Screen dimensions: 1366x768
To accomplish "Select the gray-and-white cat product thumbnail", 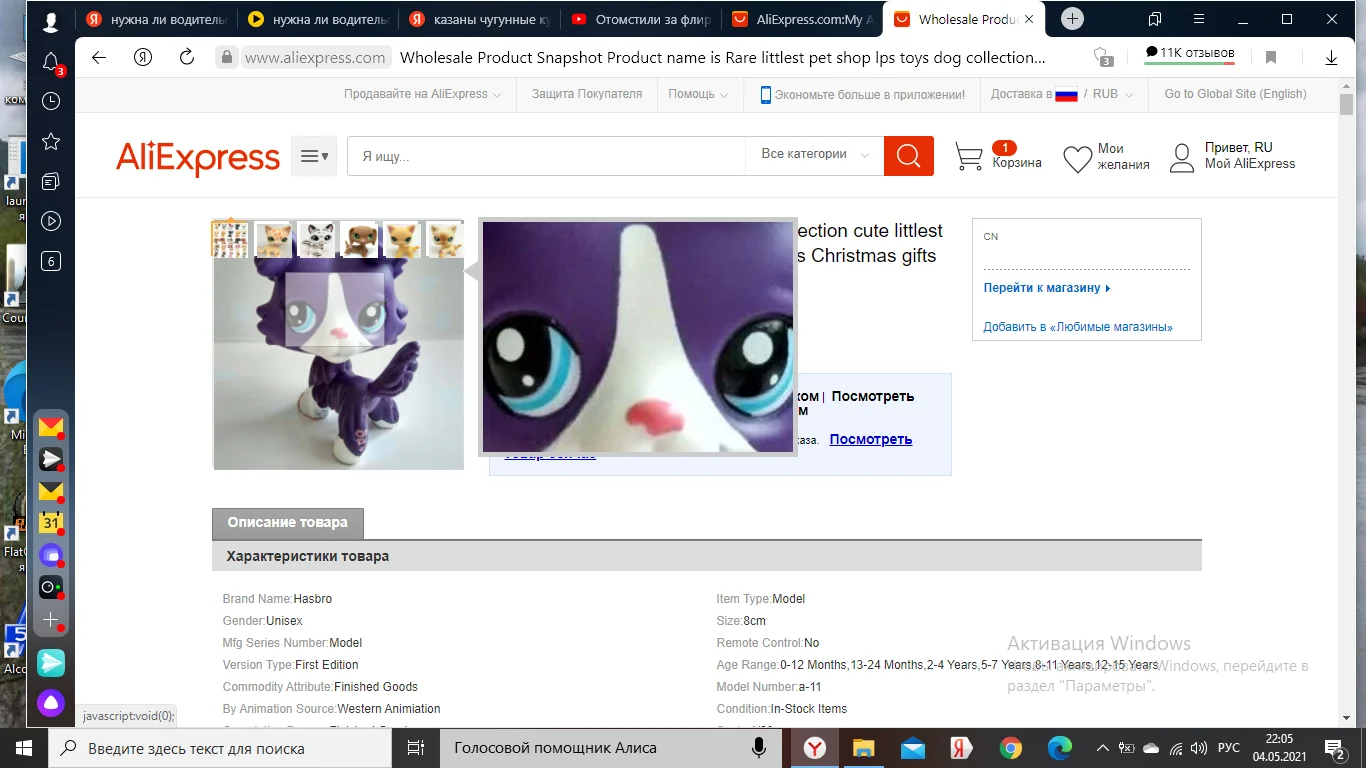I will pos(317,239).
